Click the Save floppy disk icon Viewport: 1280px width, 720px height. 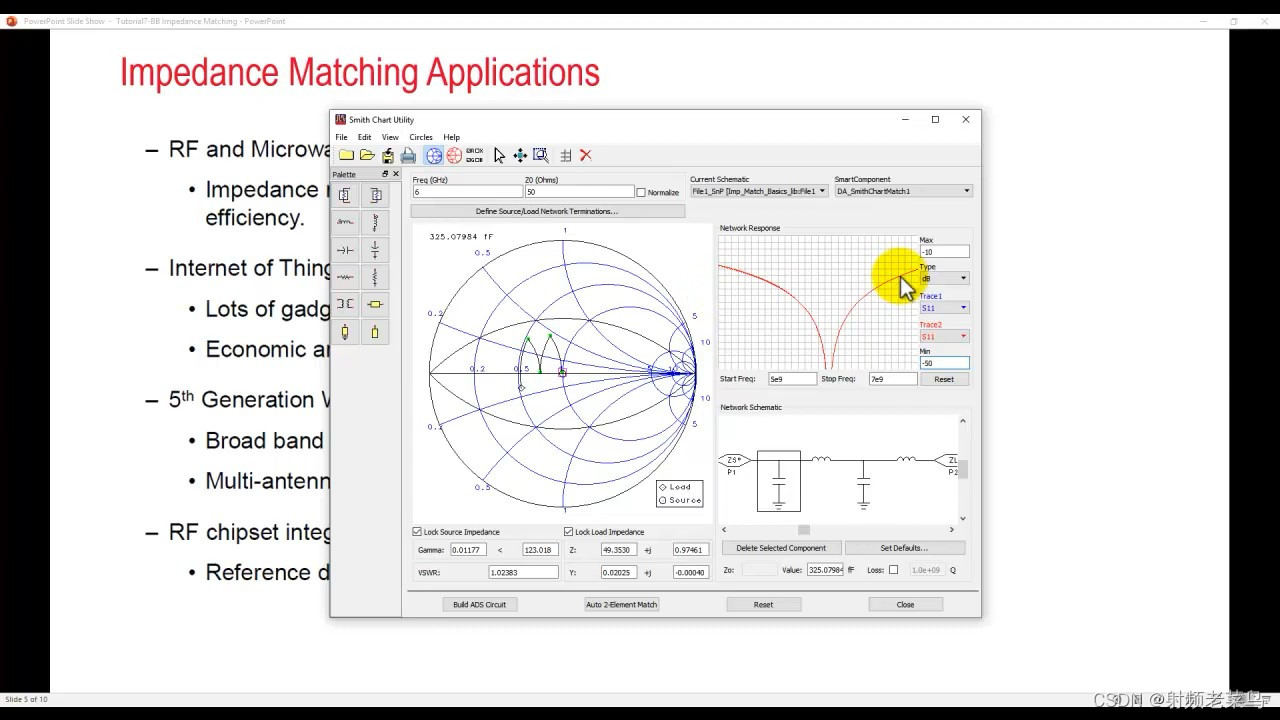click(388, 155)
